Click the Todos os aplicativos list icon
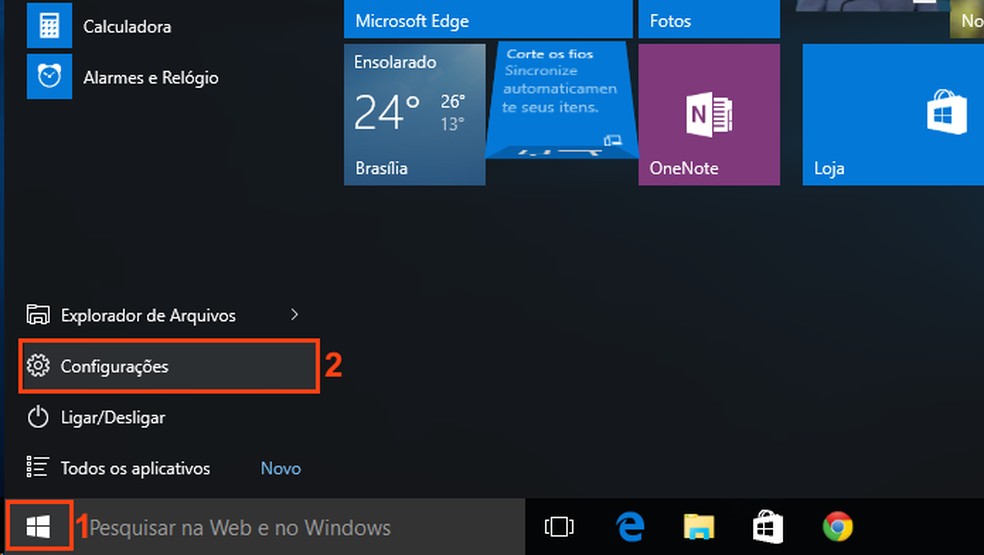 coord(38,467)
